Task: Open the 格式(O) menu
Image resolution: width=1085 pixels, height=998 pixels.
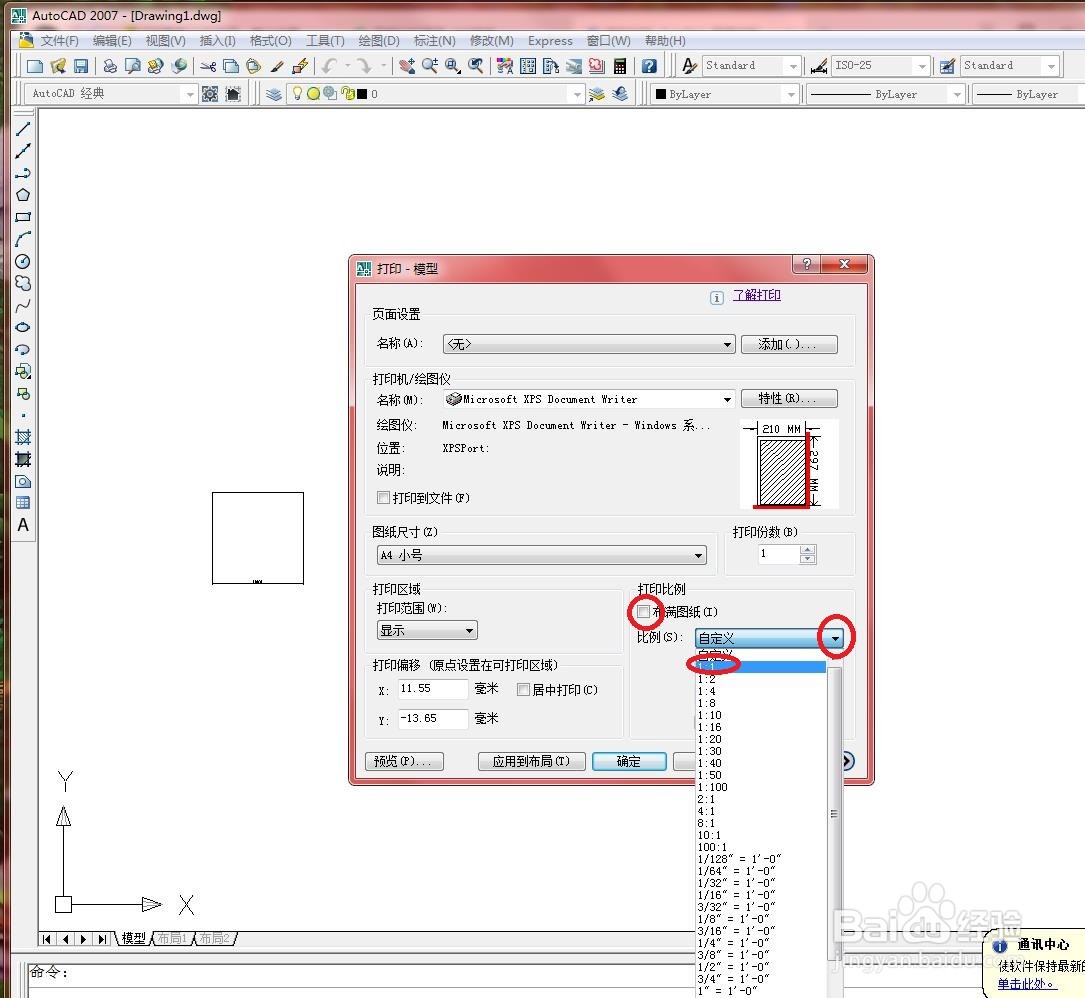Action: [271, 40]
